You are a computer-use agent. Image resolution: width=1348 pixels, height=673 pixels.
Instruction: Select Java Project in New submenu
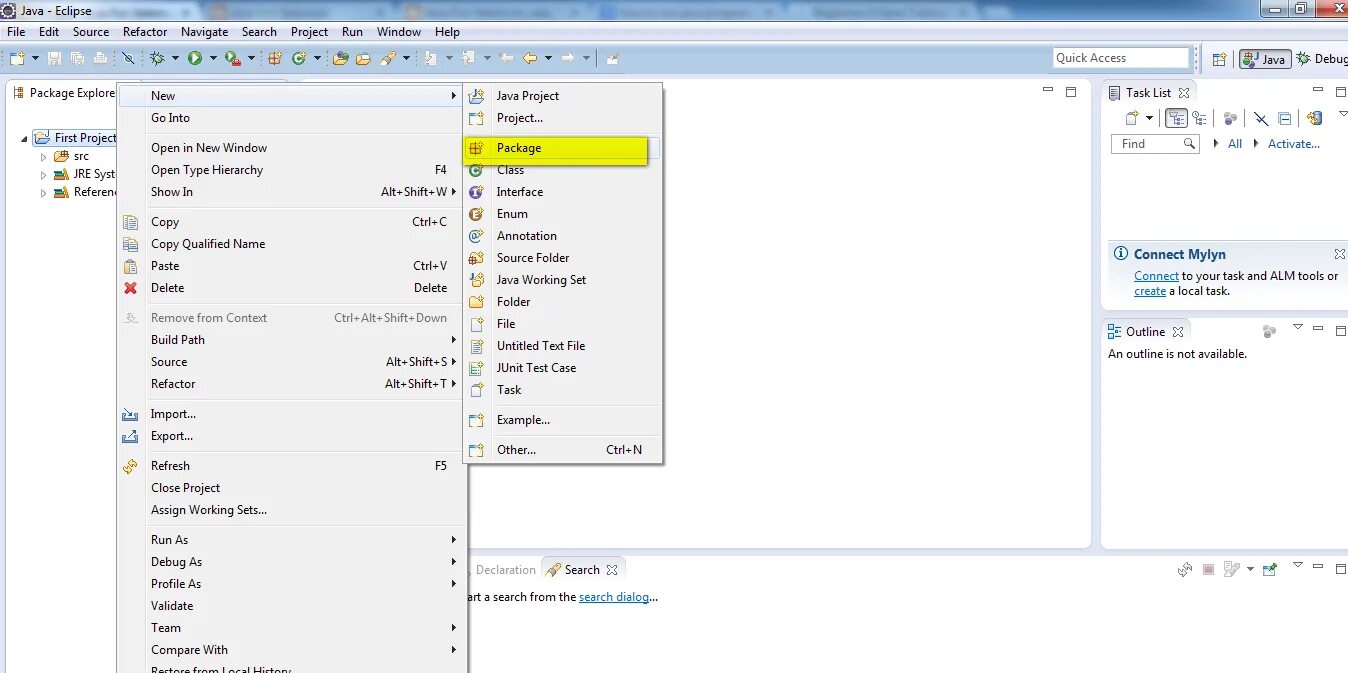click(562, 96)
